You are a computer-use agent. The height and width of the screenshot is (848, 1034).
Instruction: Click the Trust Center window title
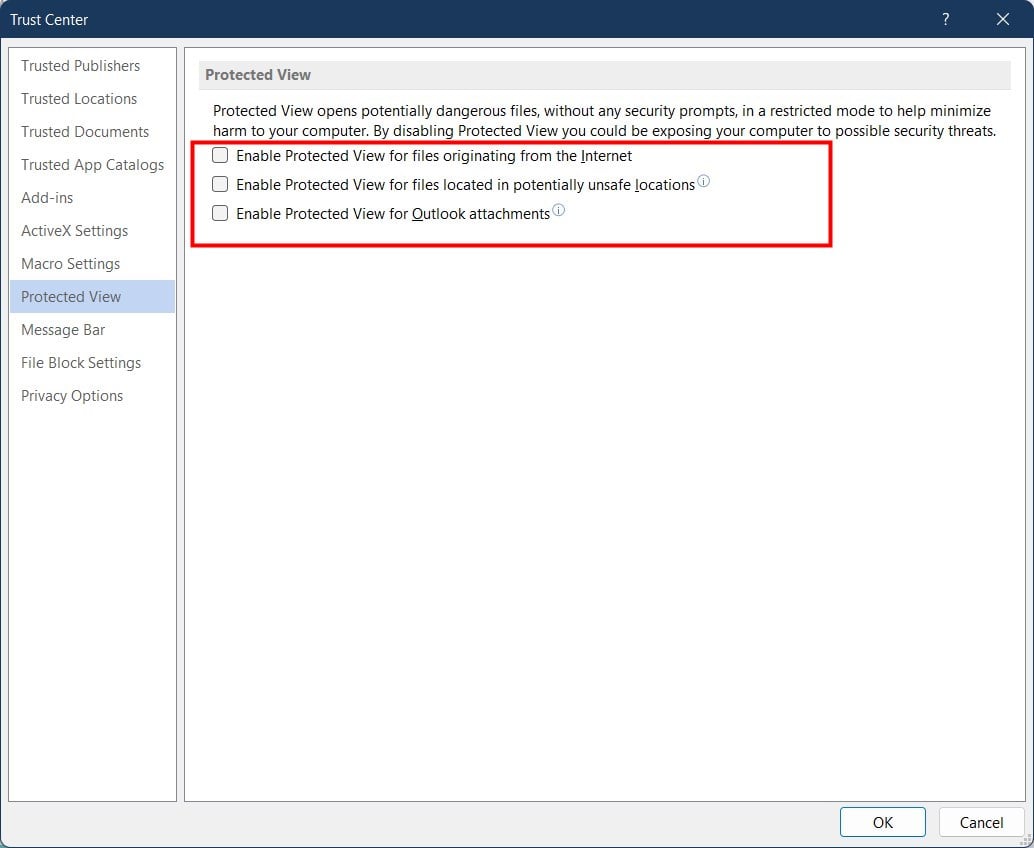coord(49,20)
